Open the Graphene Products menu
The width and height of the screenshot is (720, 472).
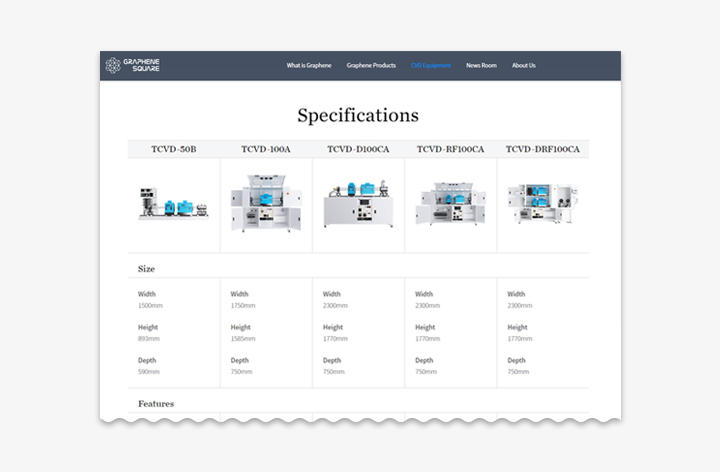(x=371, y=66)
